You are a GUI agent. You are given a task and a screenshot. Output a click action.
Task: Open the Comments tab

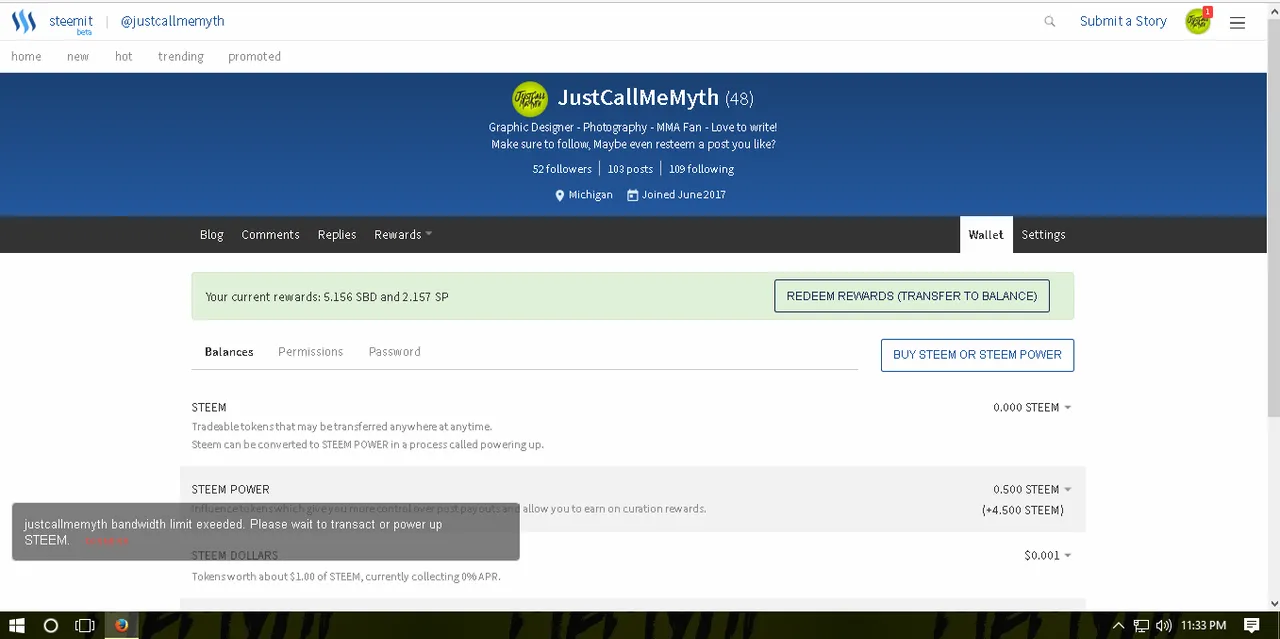270,235
